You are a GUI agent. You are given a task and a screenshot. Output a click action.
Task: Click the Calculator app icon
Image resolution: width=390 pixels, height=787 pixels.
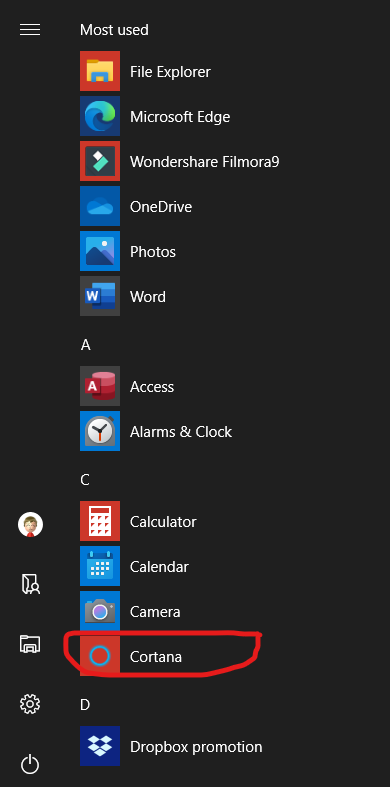pos(100,521)
